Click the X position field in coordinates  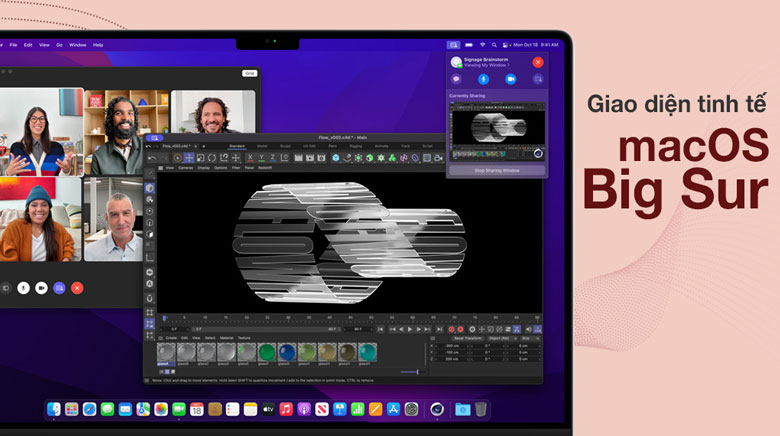point(452,345)
